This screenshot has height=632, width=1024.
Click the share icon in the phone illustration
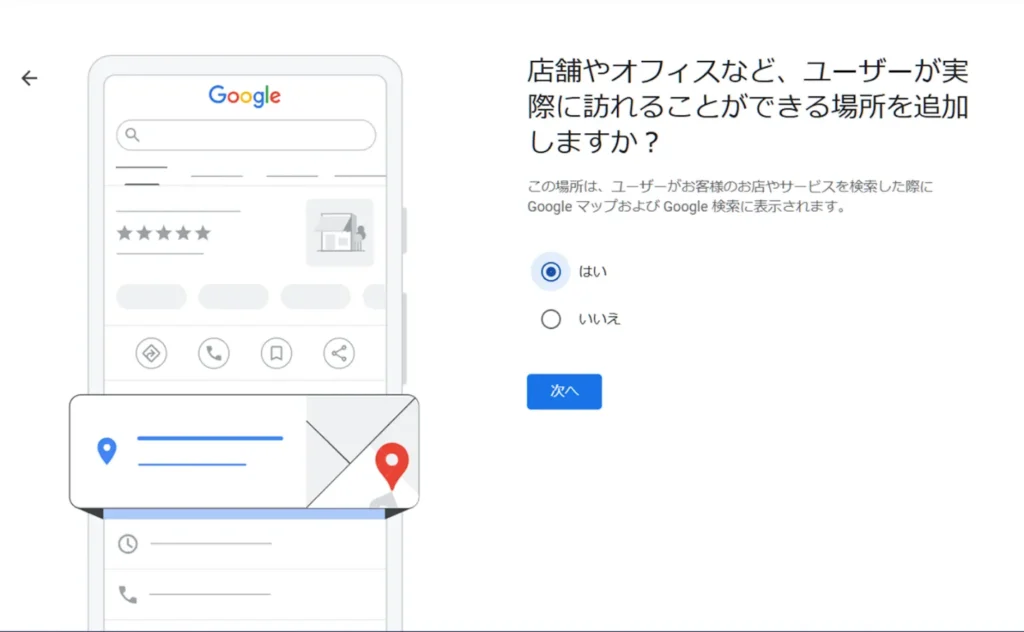[x=339, y=353]
